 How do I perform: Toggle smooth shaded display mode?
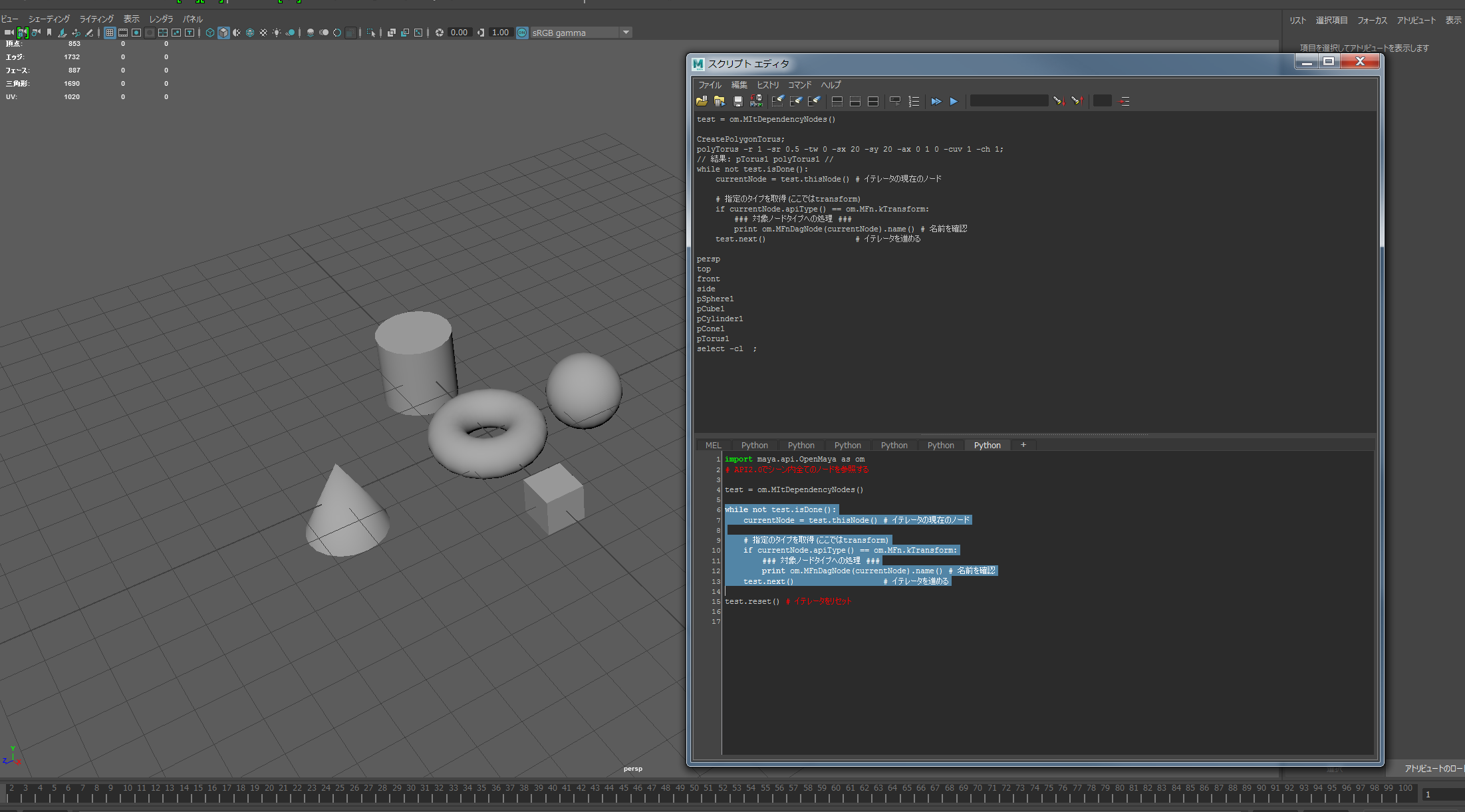coord(223,33)
